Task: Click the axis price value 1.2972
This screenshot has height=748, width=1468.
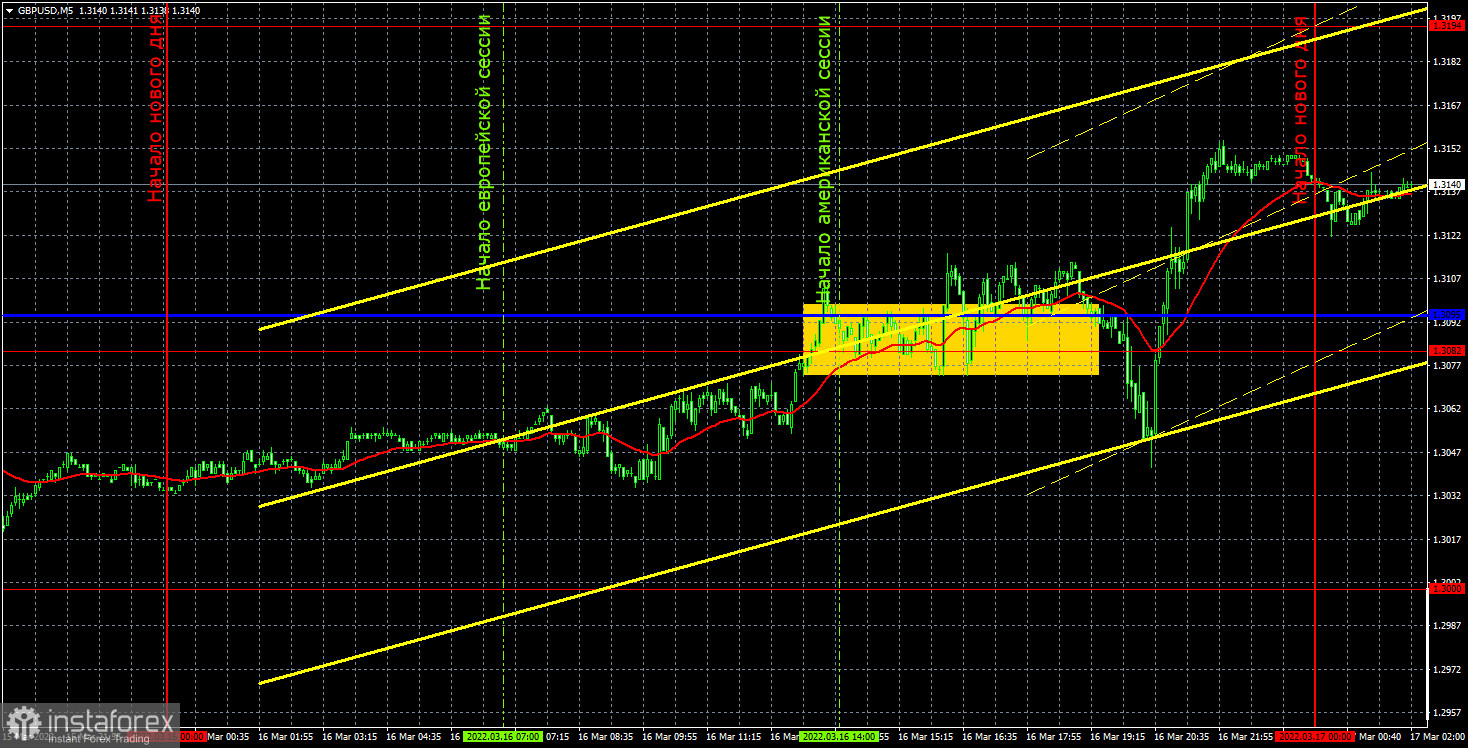Action: (x=1445, y=670)
